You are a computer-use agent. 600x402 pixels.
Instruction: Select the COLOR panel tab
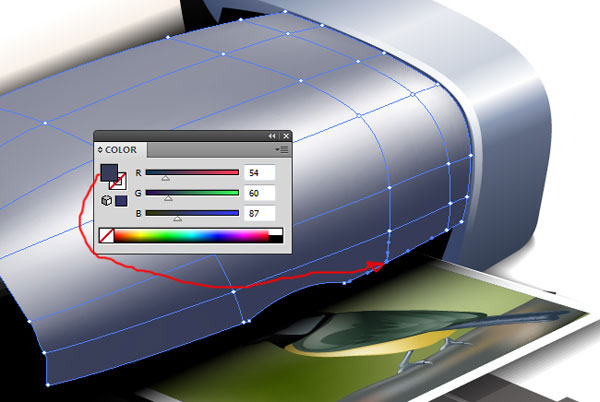(x=121, y=150)
